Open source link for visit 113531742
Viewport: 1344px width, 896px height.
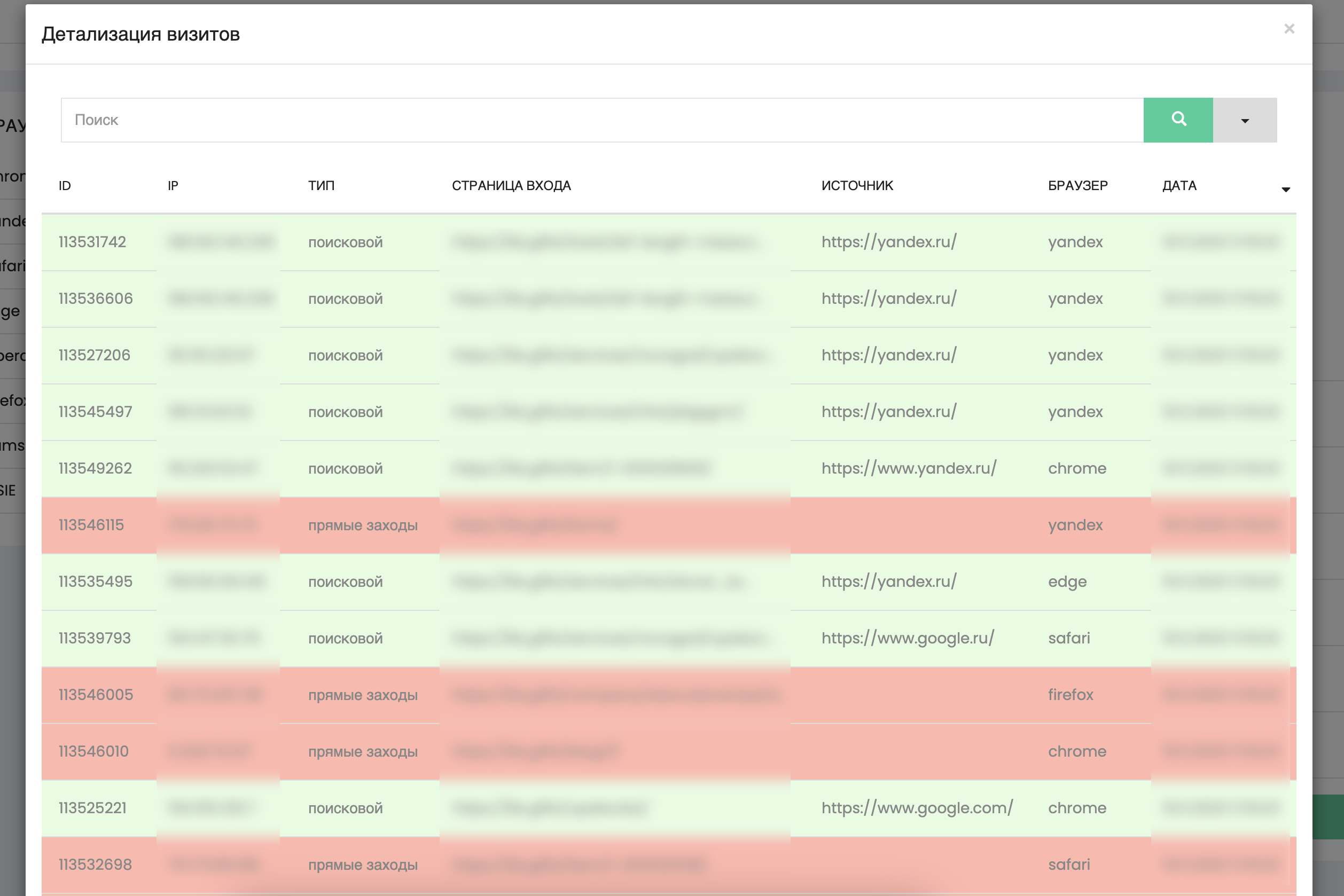888,242
